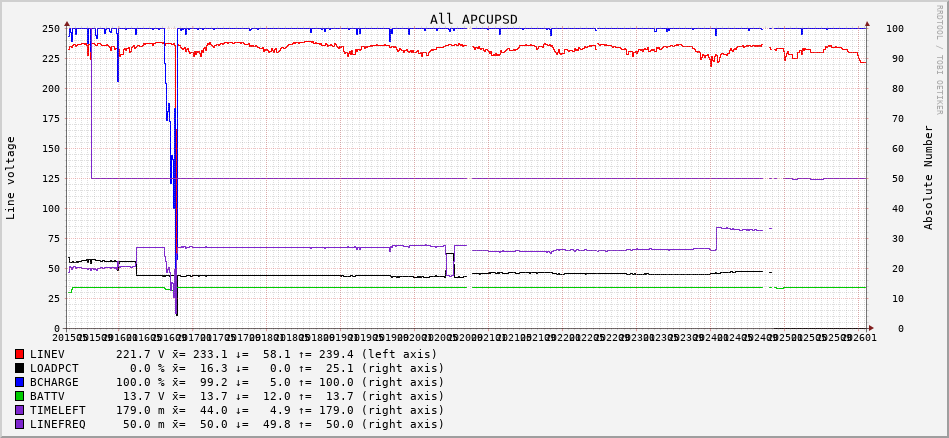The width and height of the screenshot is (949, 438).
Task: Select the LOADPCT legend label
Action: pos(54,368)
